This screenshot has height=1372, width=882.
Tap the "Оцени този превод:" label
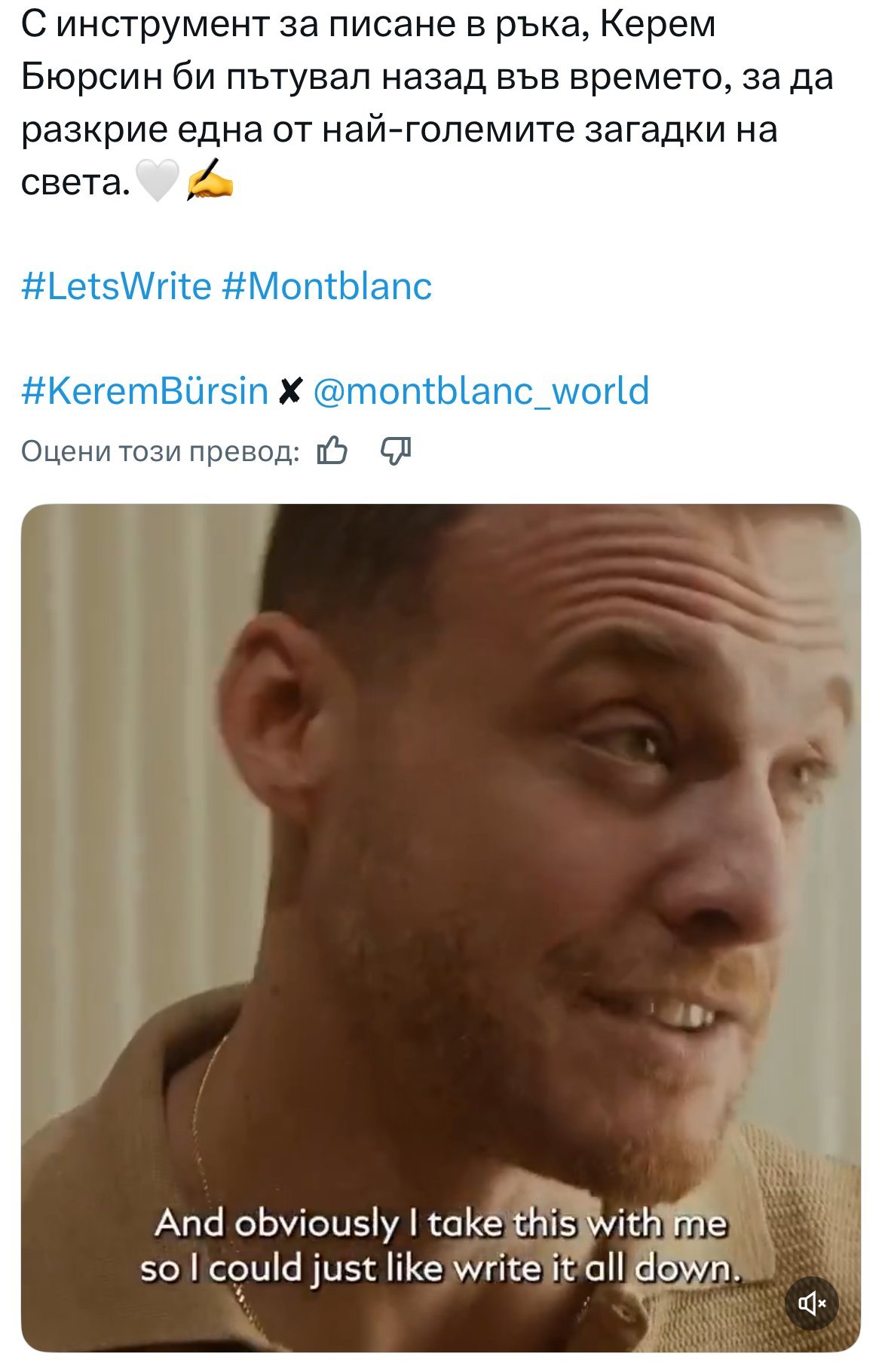coord(161,451)
